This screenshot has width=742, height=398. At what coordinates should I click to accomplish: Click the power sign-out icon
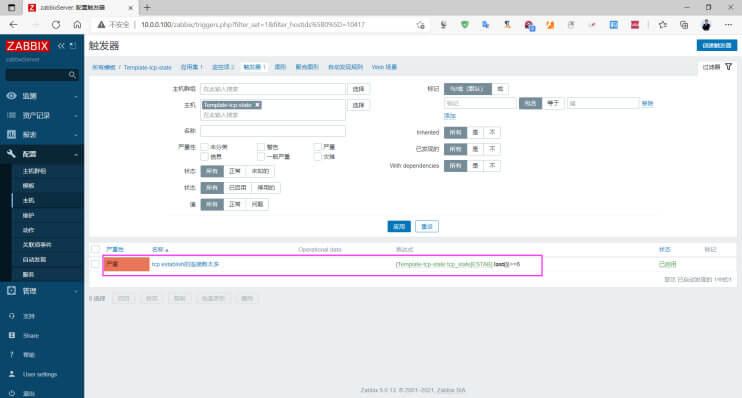coord(12,393)
